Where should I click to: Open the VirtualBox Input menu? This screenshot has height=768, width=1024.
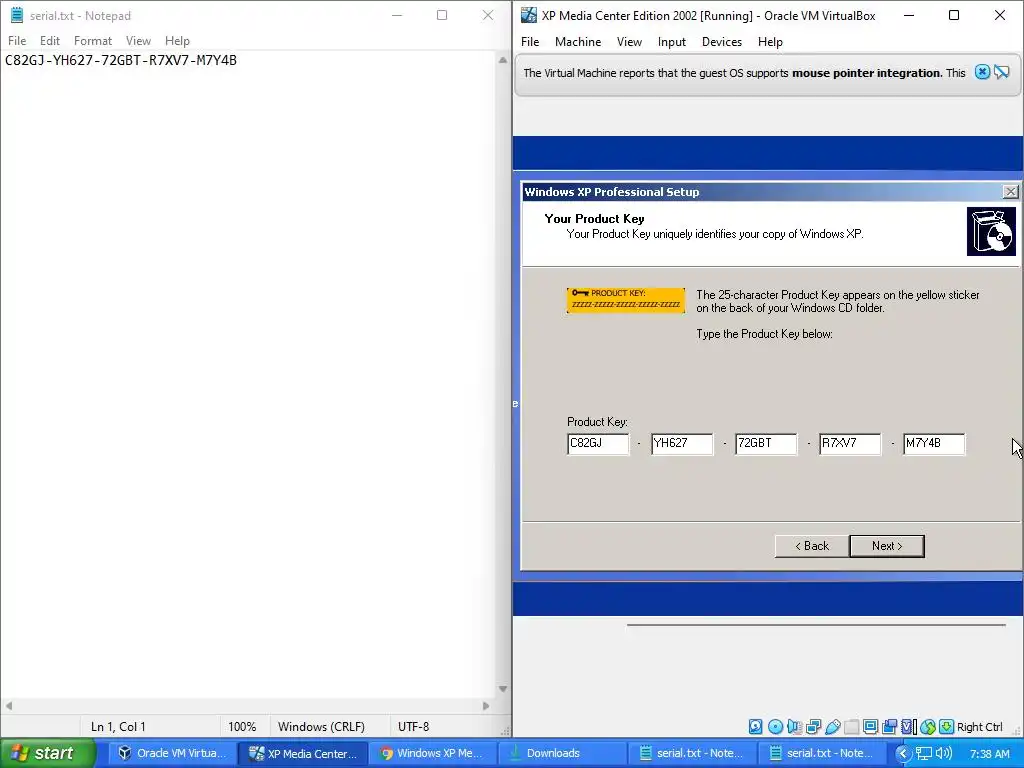(671, 42)
